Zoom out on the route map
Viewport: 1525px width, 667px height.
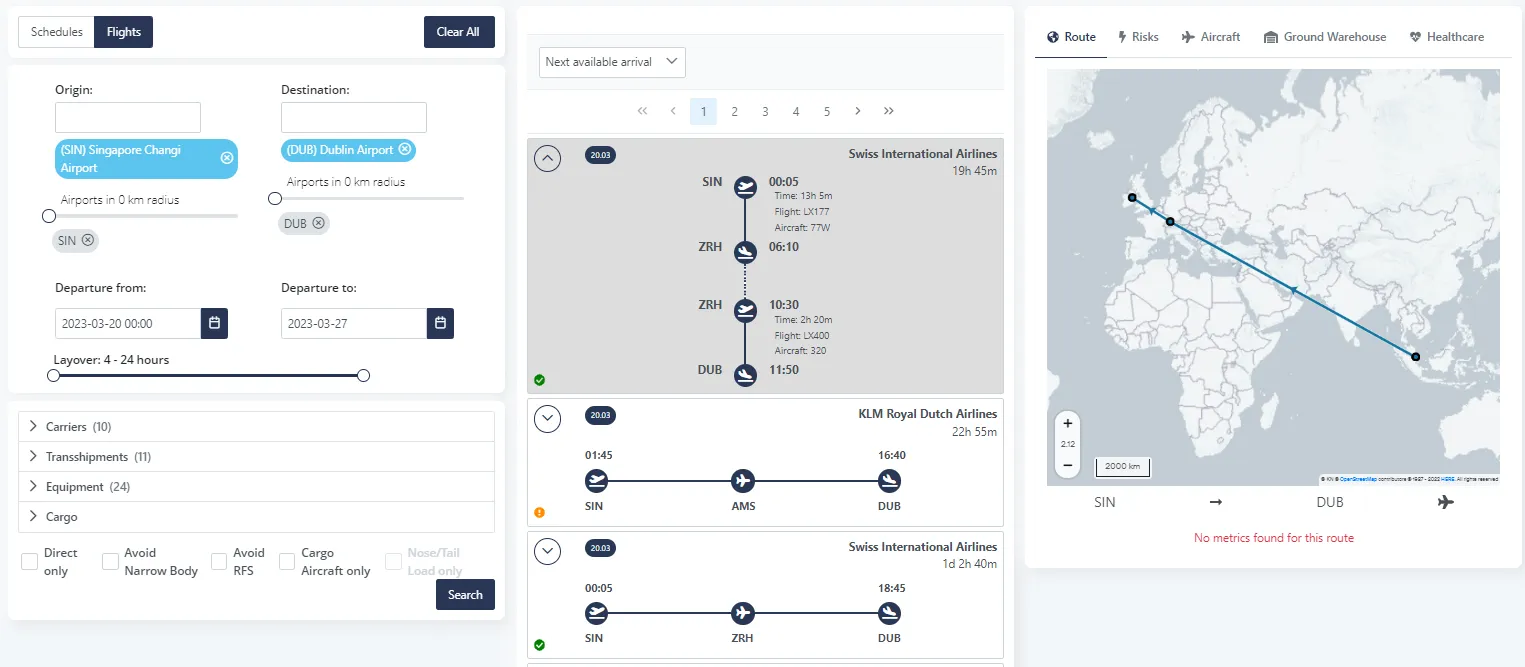point(1067,465)
